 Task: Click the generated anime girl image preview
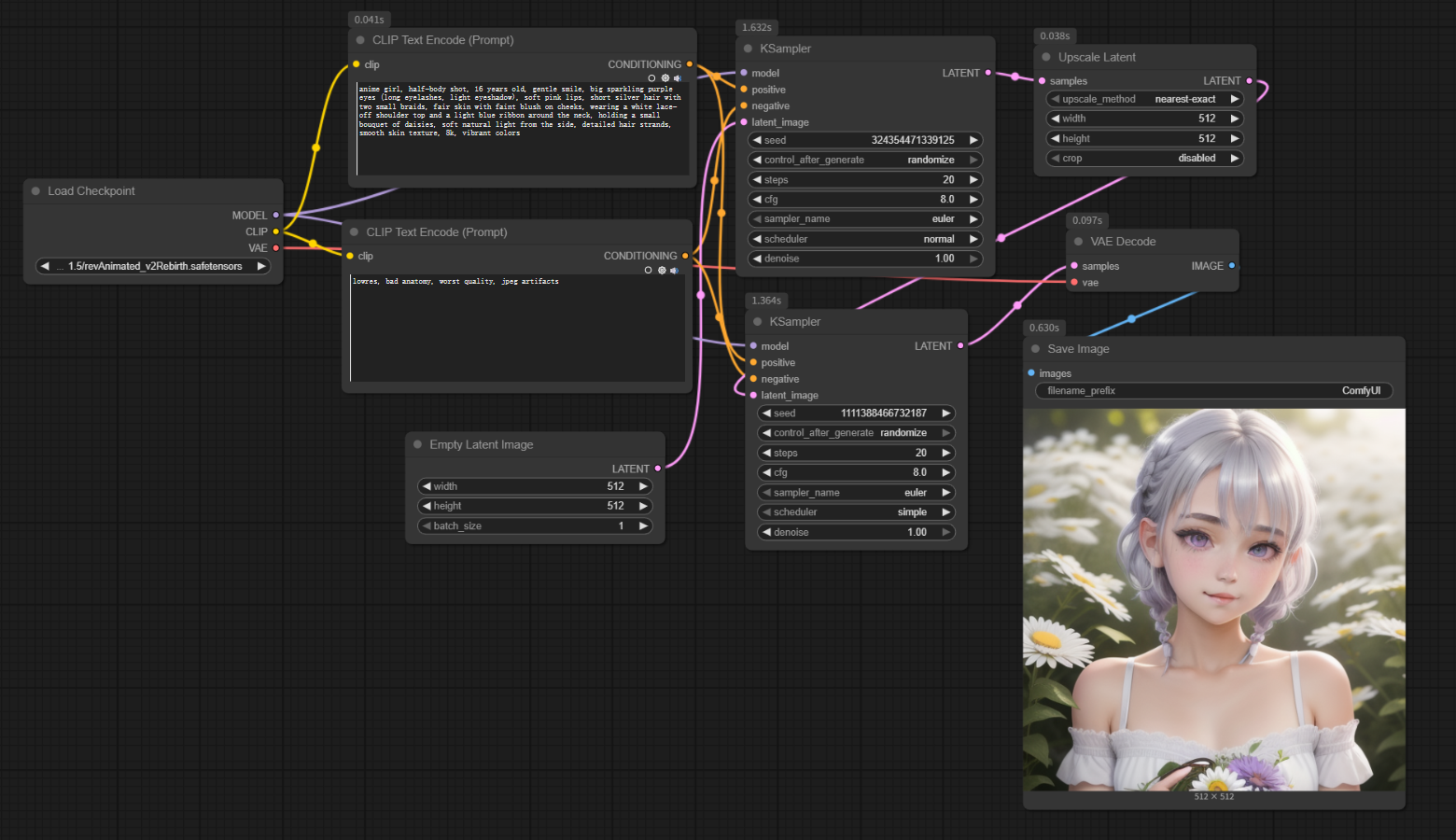pos(1213,599)
